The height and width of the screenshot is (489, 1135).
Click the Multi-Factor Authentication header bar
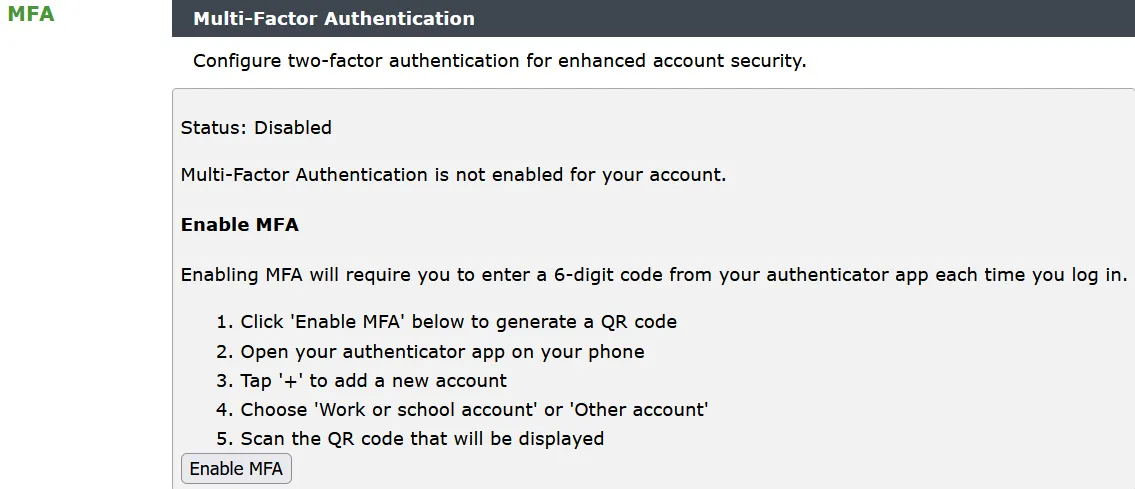[653, 18]
